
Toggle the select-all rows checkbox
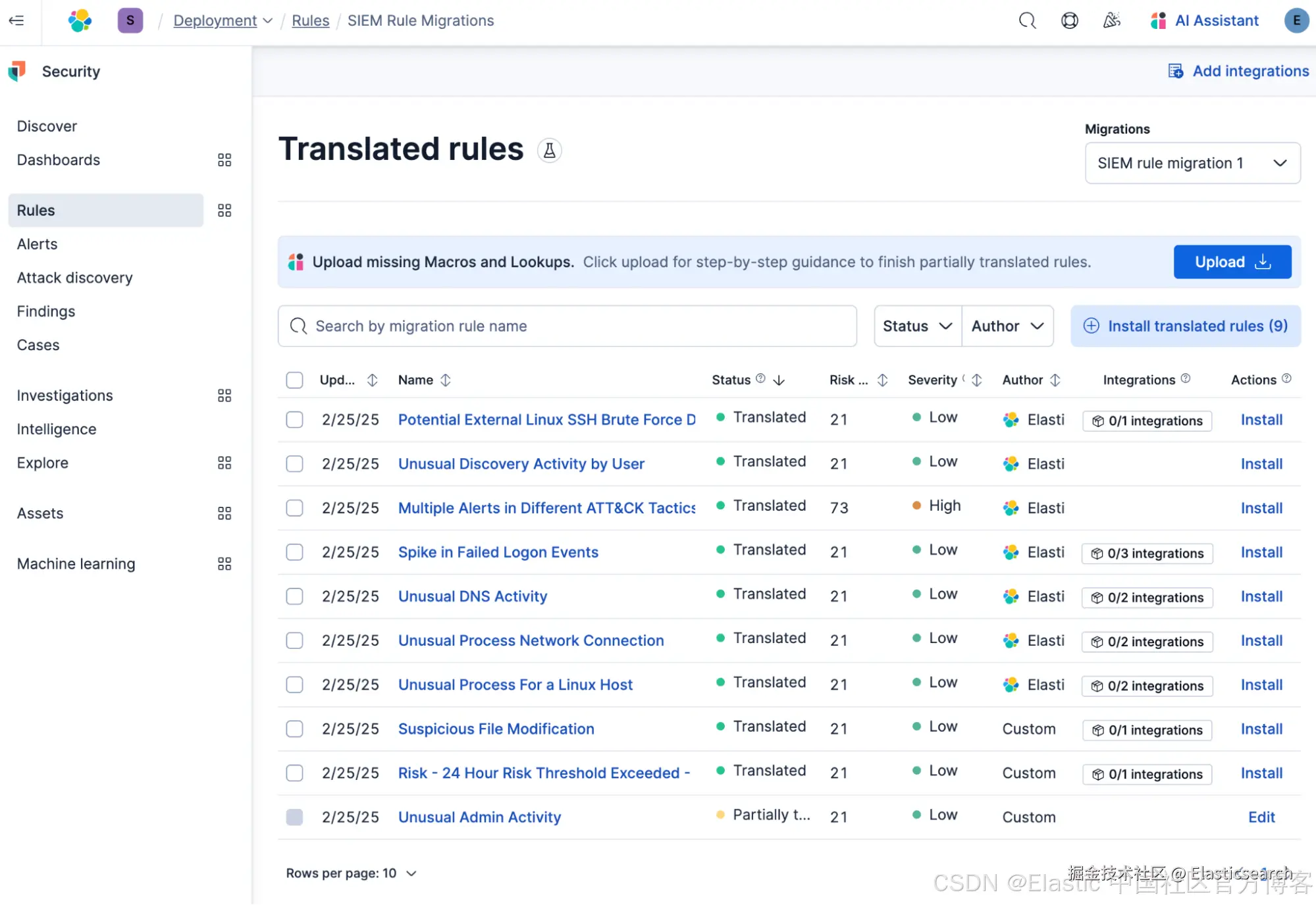coord(294,380)
